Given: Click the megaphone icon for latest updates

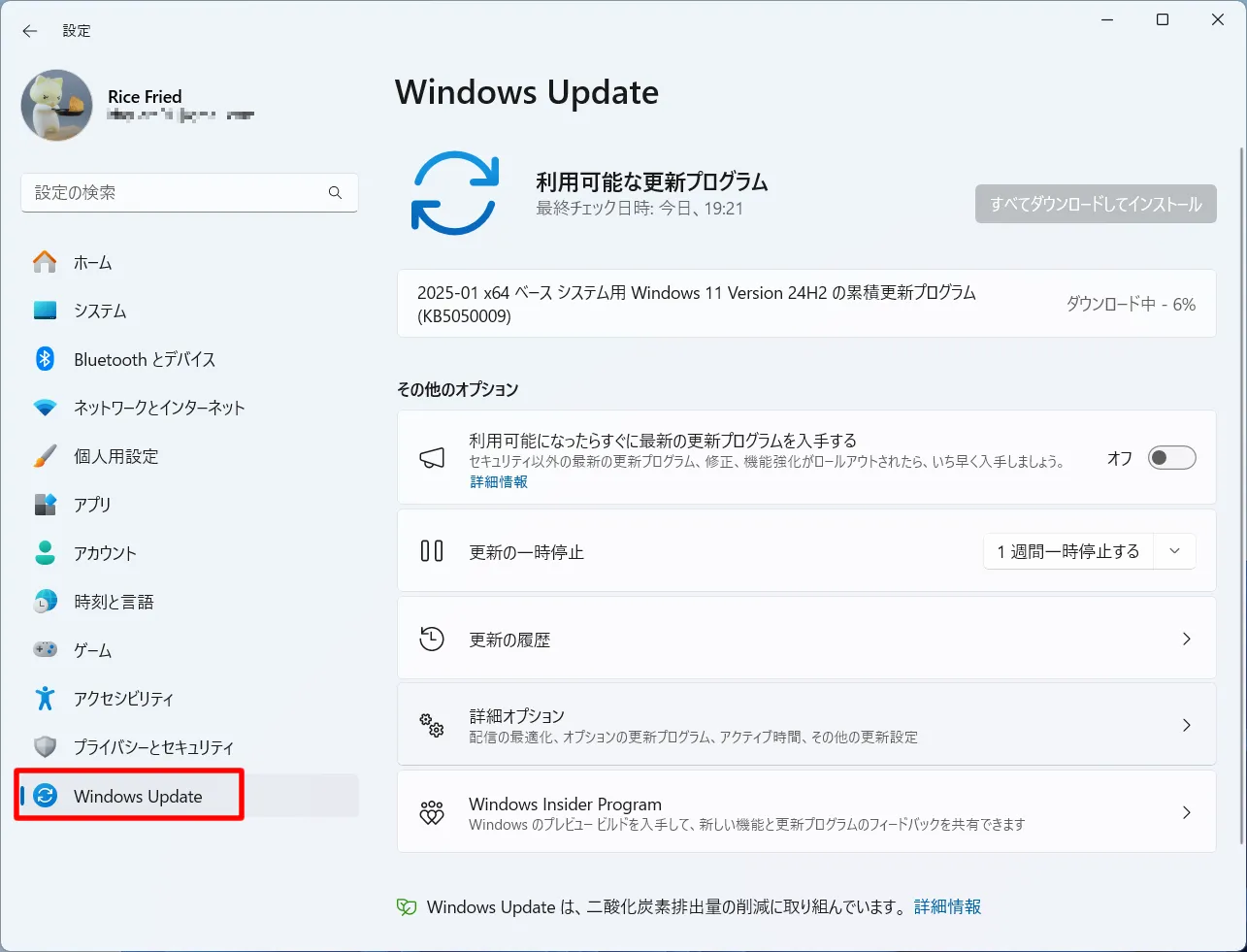Looking at the screenshot, I should pyautogui.click(x=432, y=458).
